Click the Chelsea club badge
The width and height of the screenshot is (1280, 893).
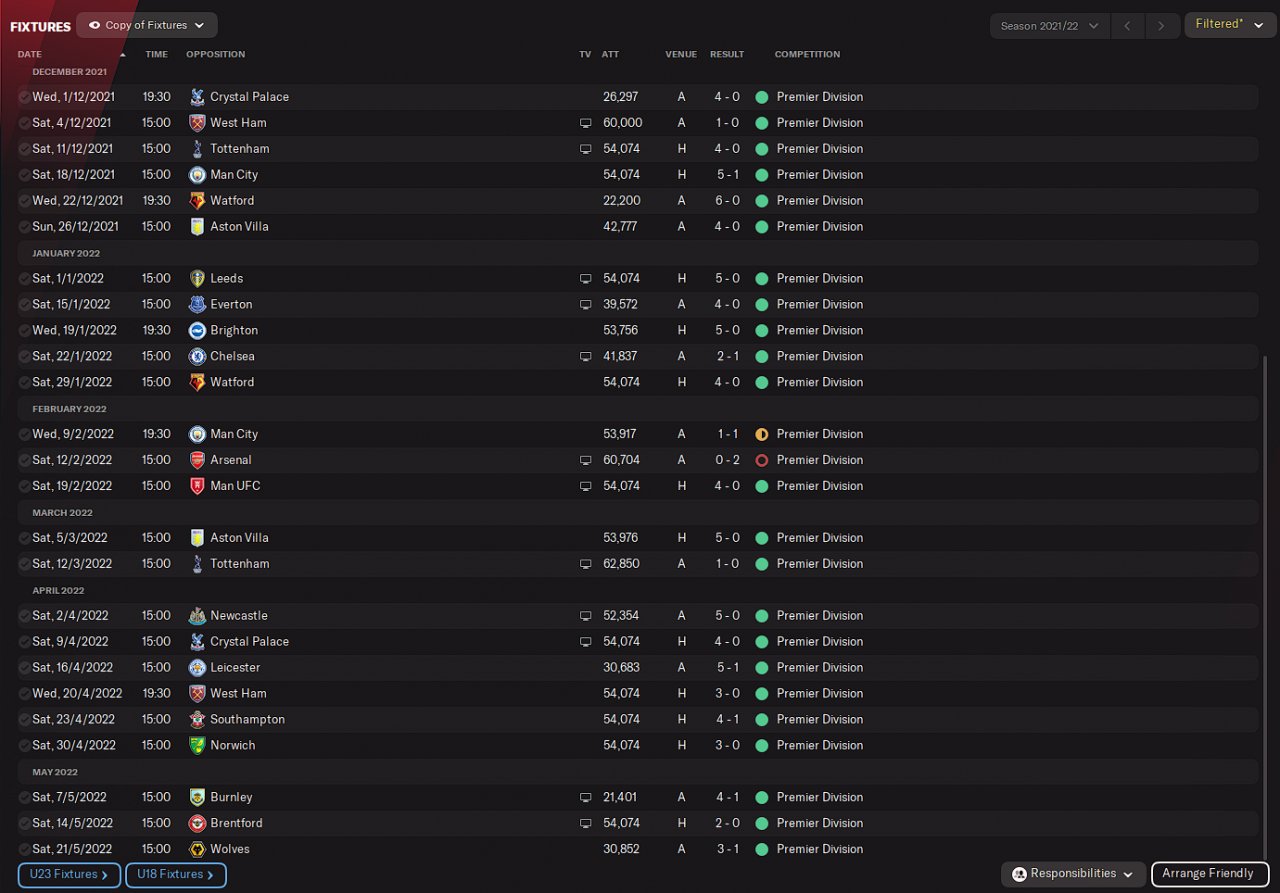tap(197, 357)
